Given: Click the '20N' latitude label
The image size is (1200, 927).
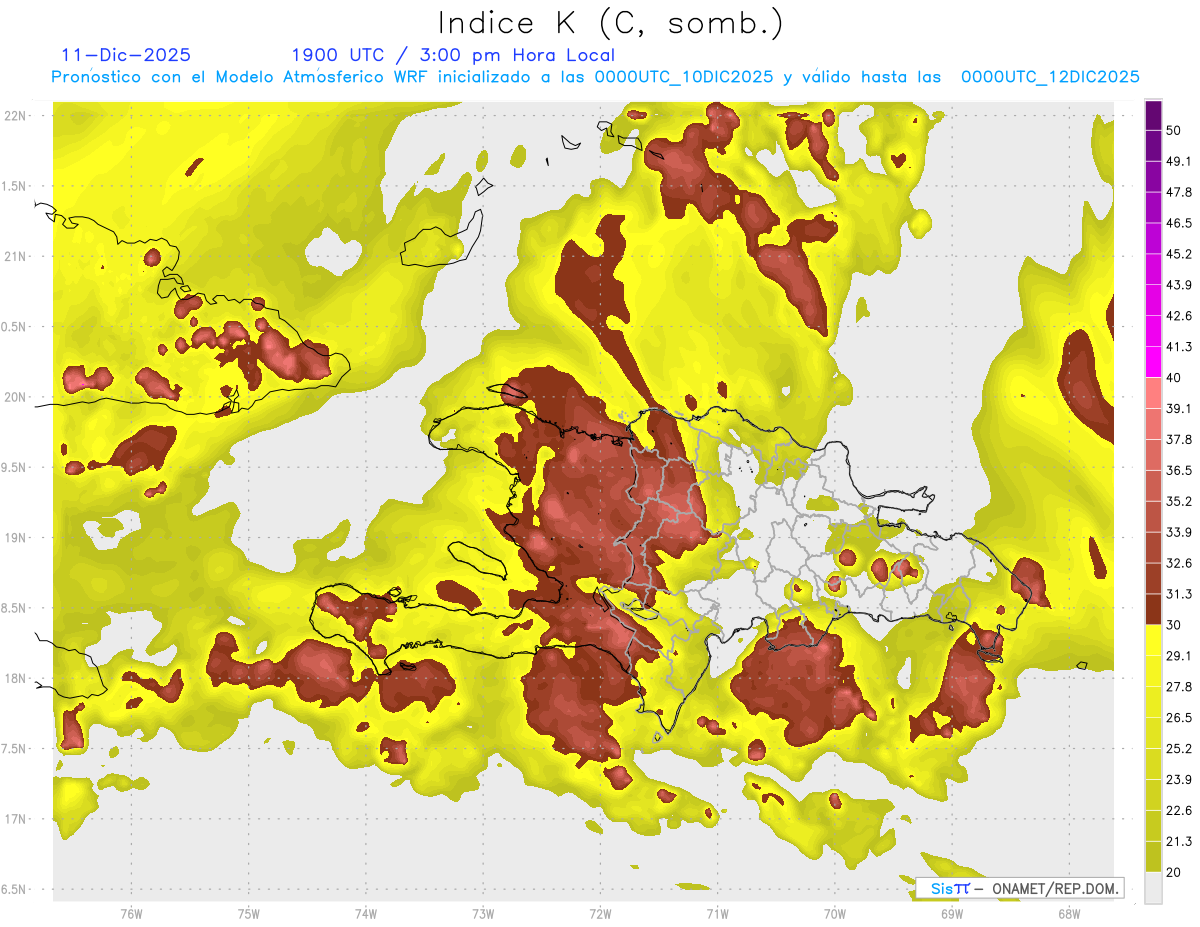Looking at the screenshot, I should tap(17, 397).
